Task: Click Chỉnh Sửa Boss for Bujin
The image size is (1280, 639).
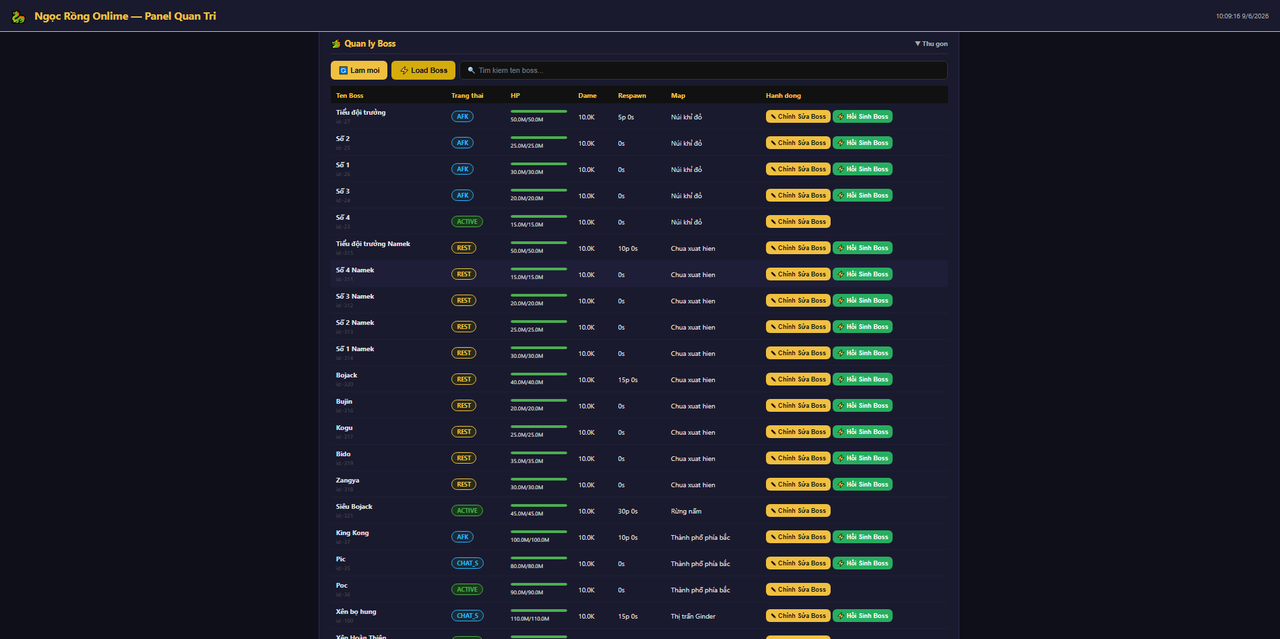Action: (798, 406)
